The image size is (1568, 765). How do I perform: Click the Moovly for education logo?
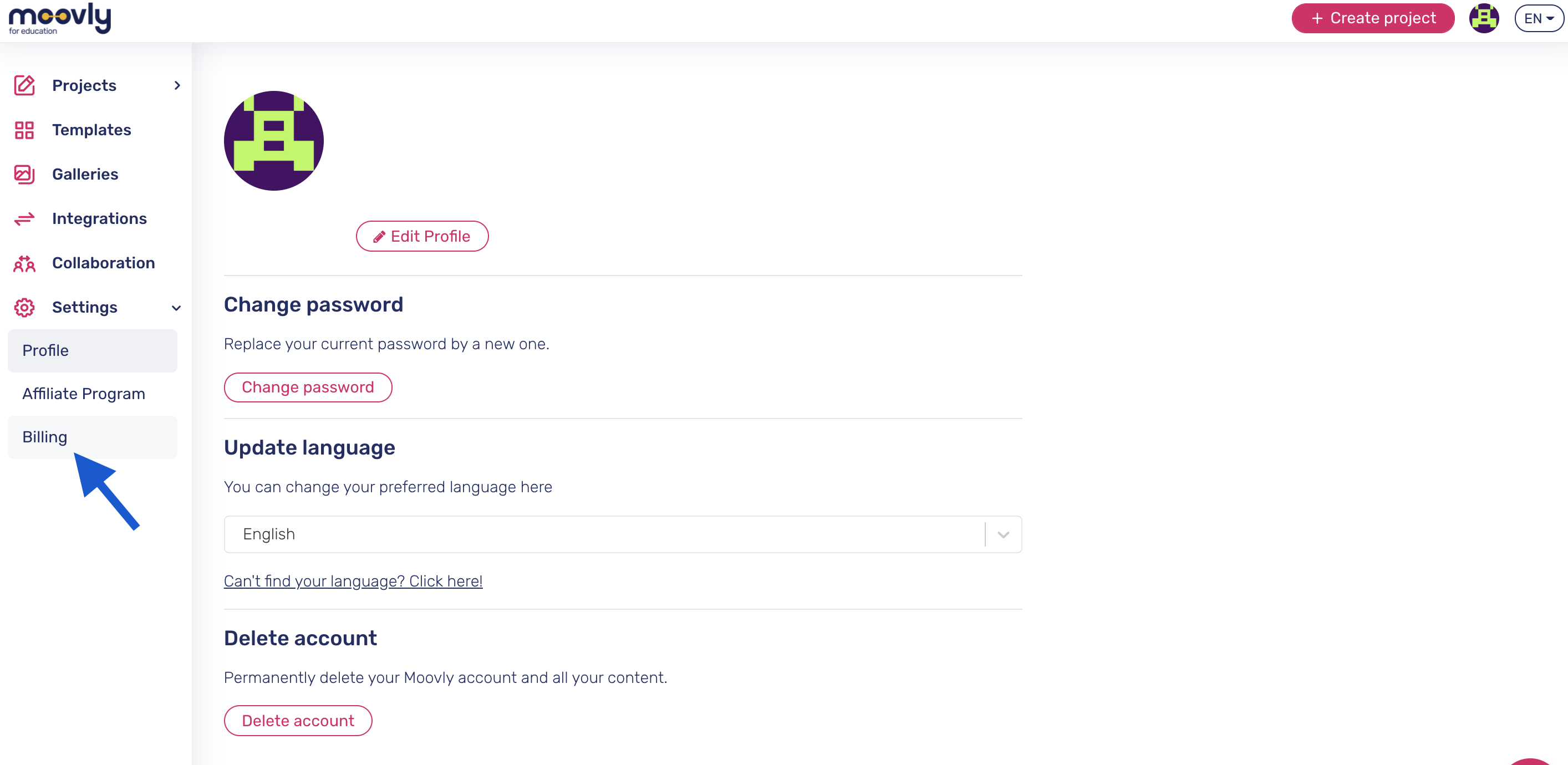60,19
